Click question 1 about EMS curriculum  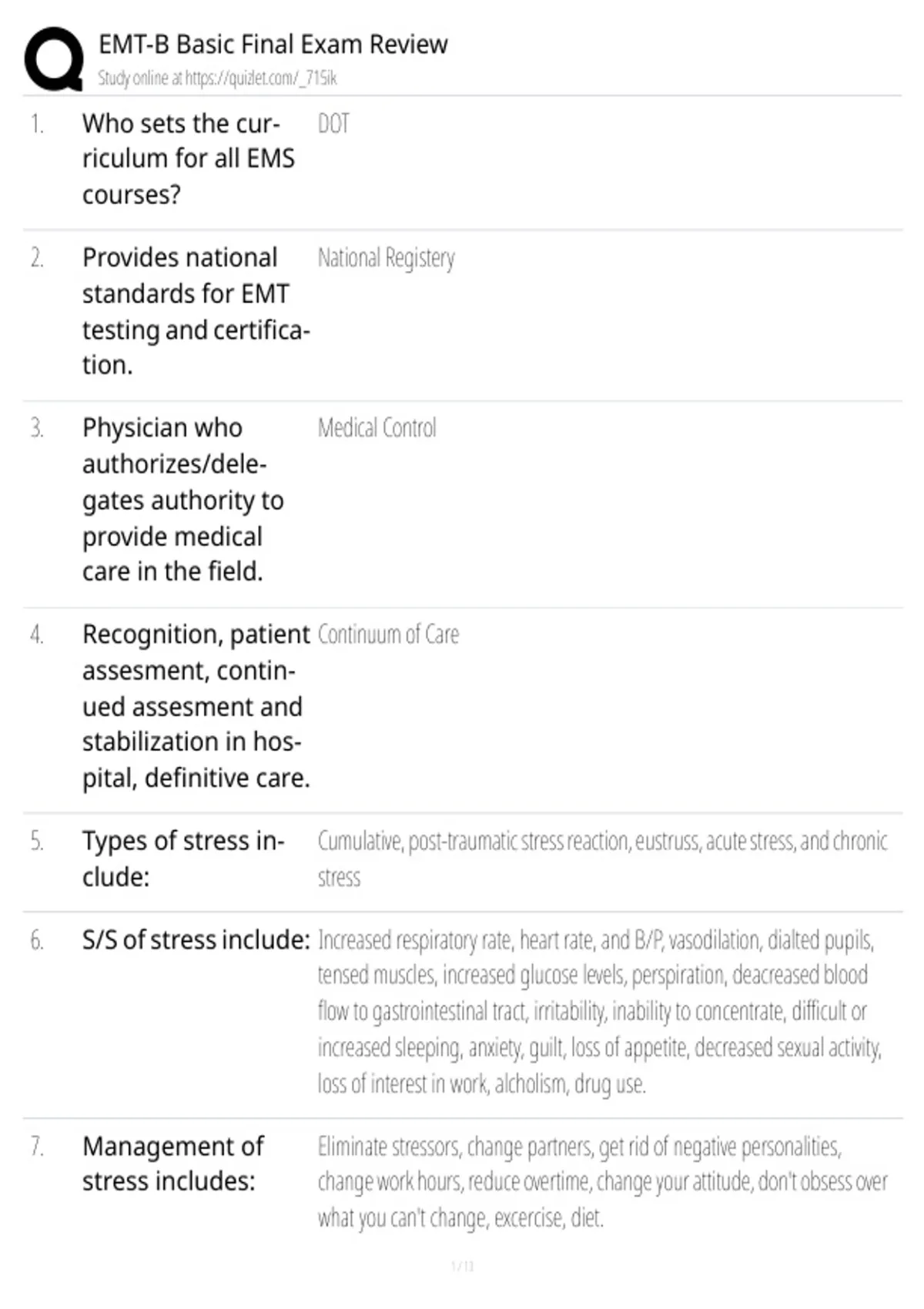click(189, 159)
